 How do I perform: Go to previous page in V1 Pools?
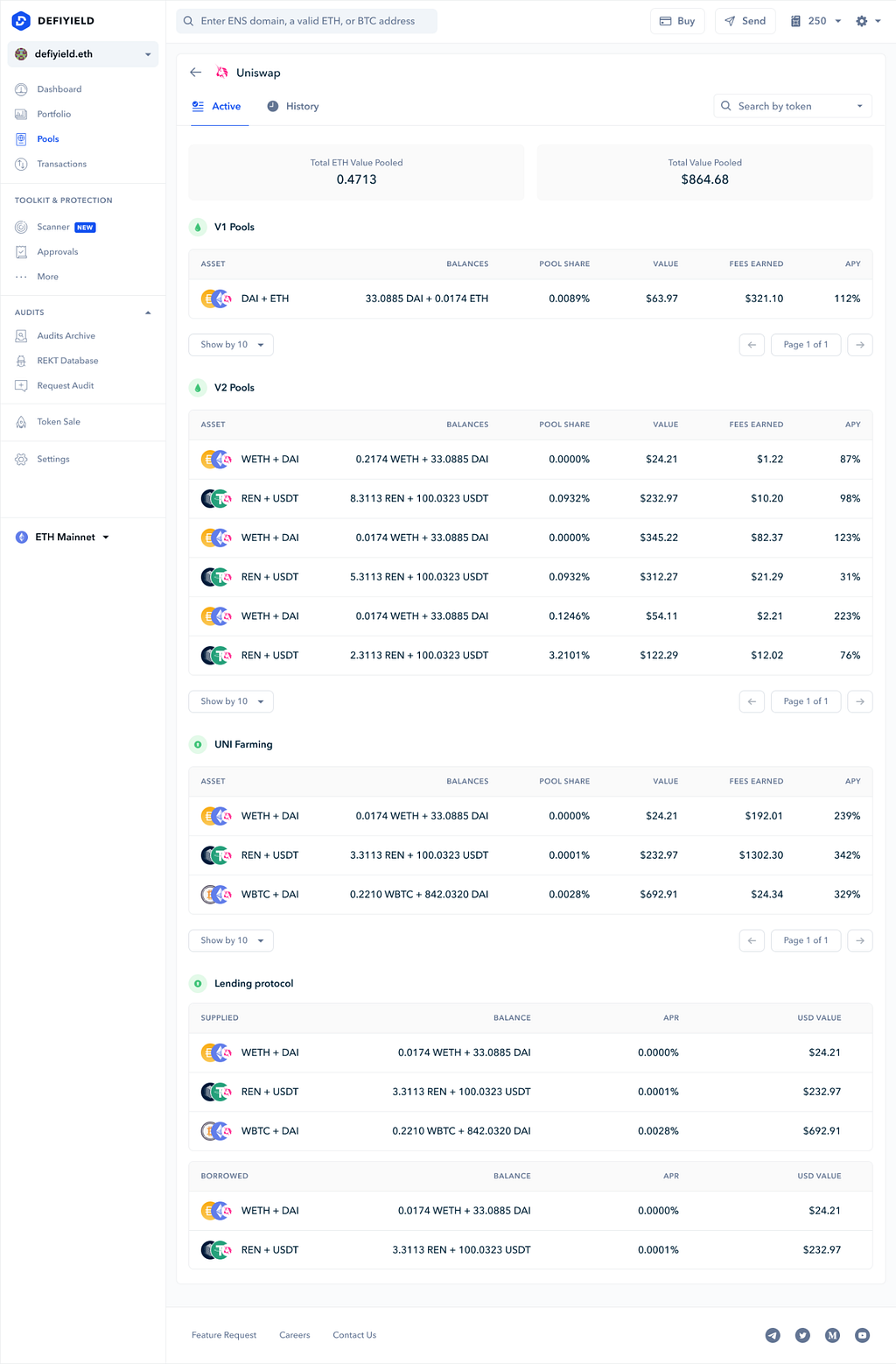pos(752,345)
